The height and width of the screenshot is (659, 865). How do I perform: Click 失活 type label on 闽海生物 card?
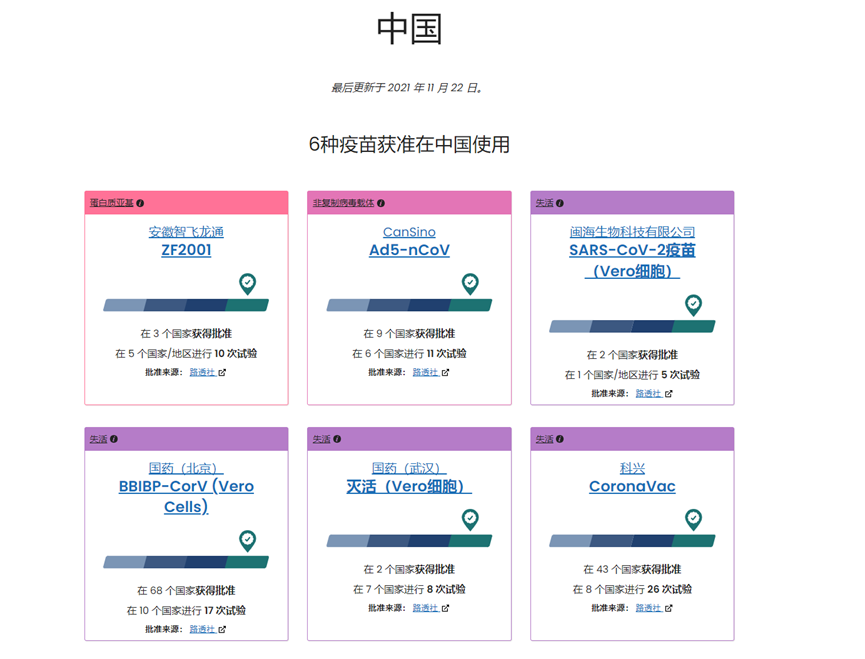point(544,203)
